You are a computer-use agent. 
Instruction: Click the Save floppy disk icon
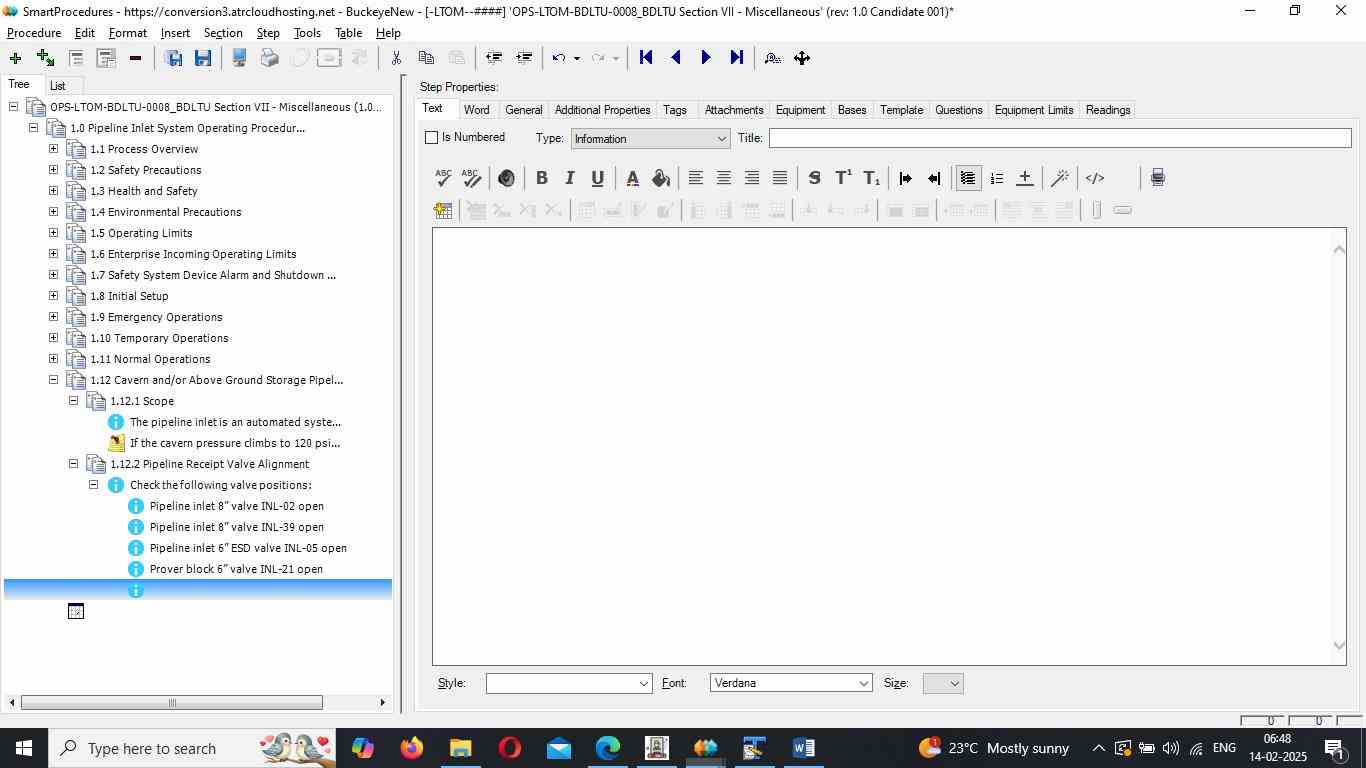click(203, 58)
